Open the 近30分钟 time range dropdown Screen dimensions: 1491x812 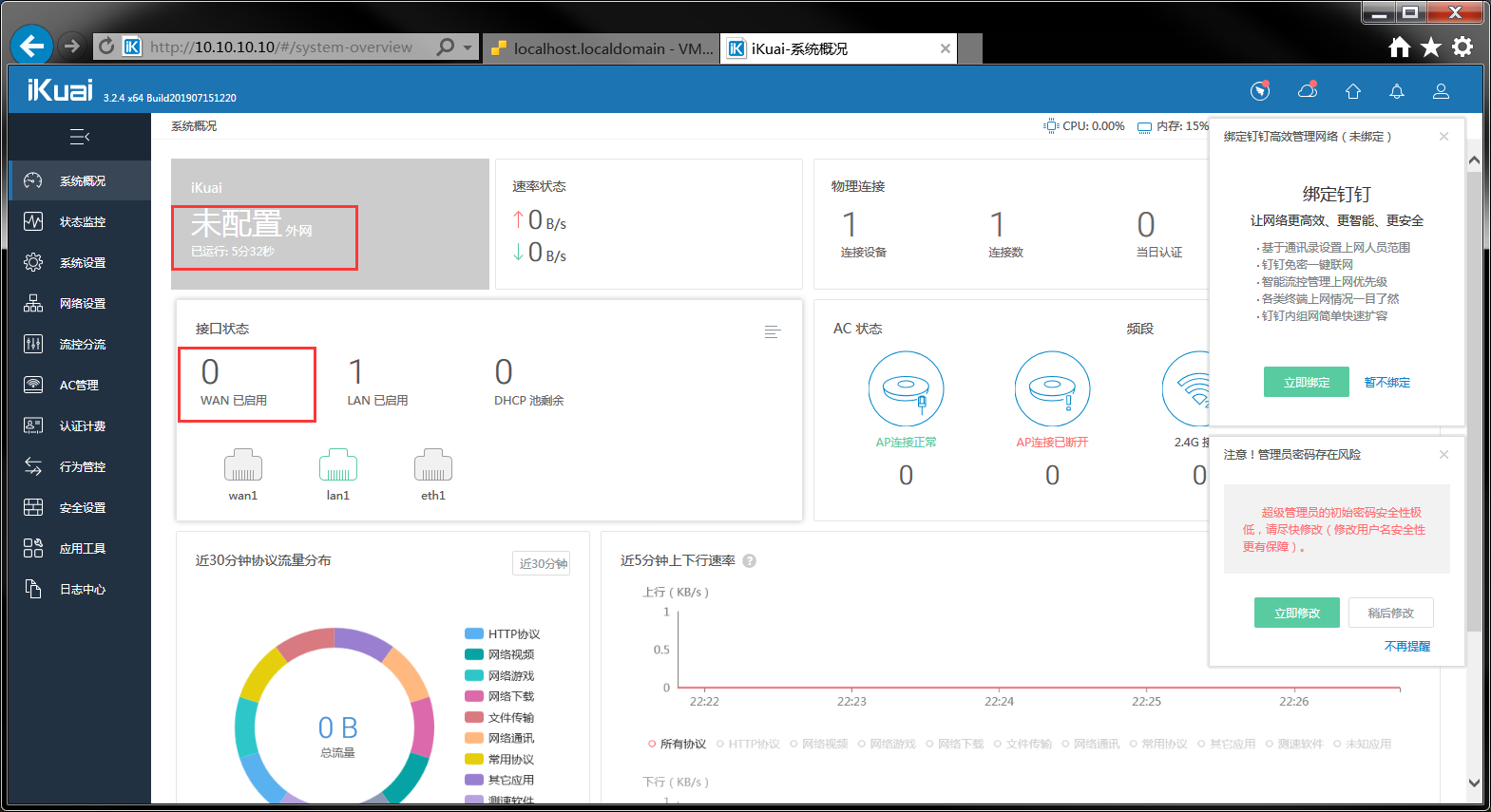[x=542, y=563]
